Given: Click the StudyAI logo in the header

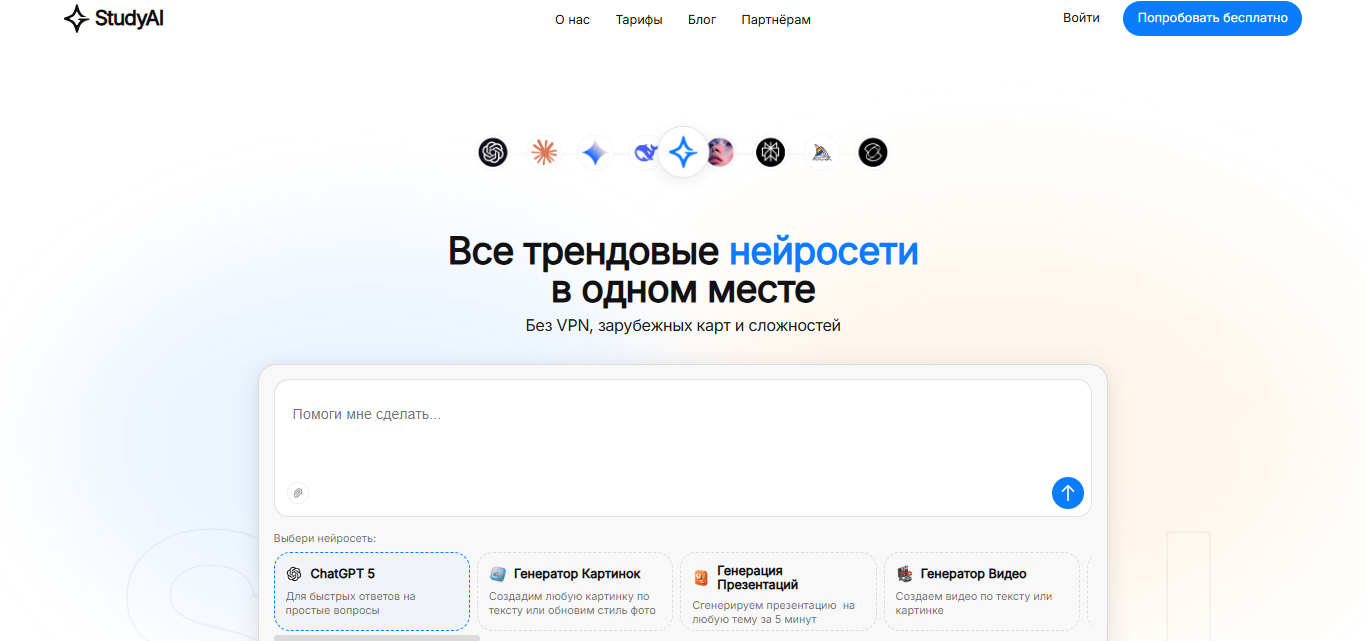Looking at the screenshot, I should [113, 18].
